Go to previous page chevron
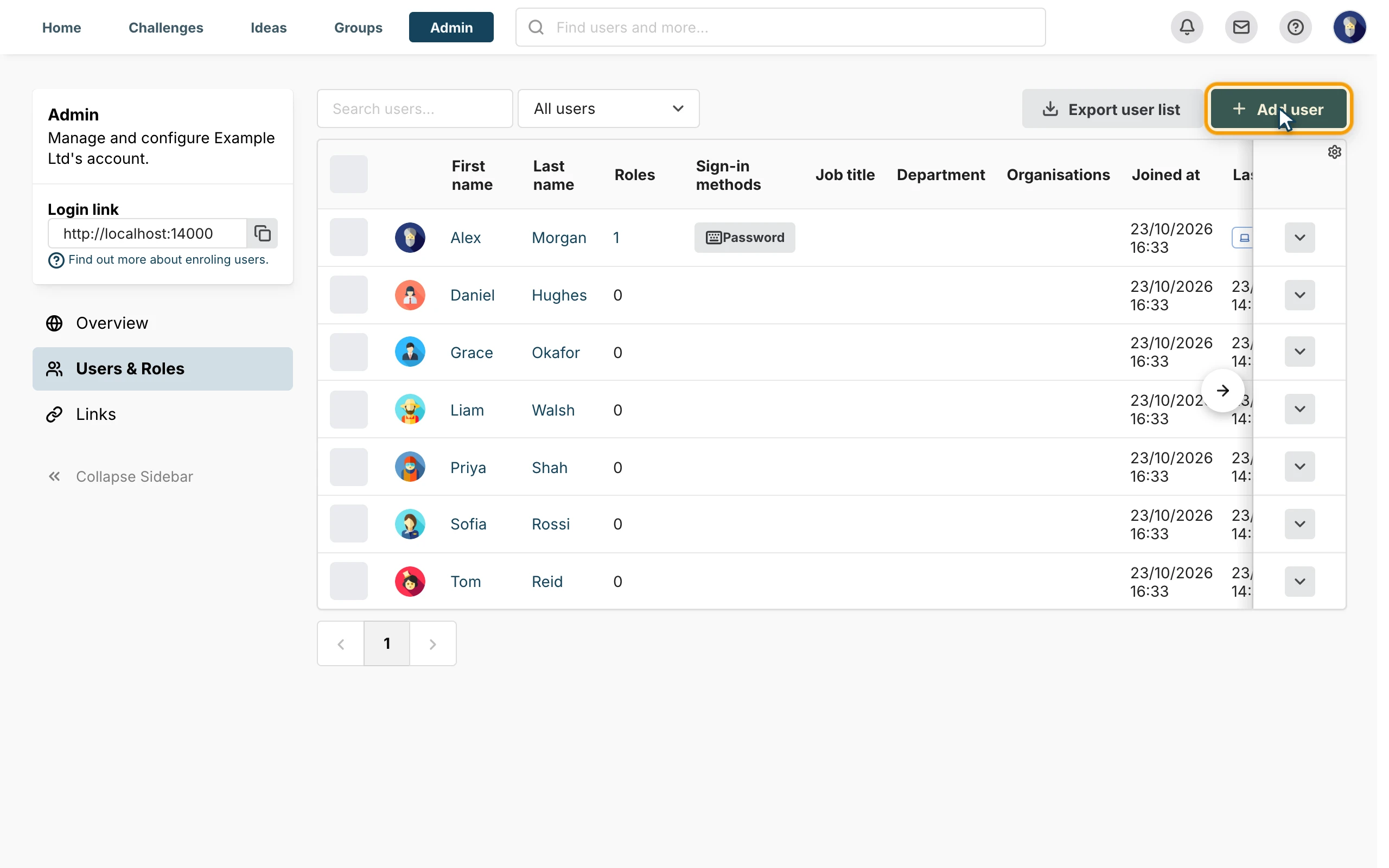This screenshot has width=1389, height=868. coord(341,644)
